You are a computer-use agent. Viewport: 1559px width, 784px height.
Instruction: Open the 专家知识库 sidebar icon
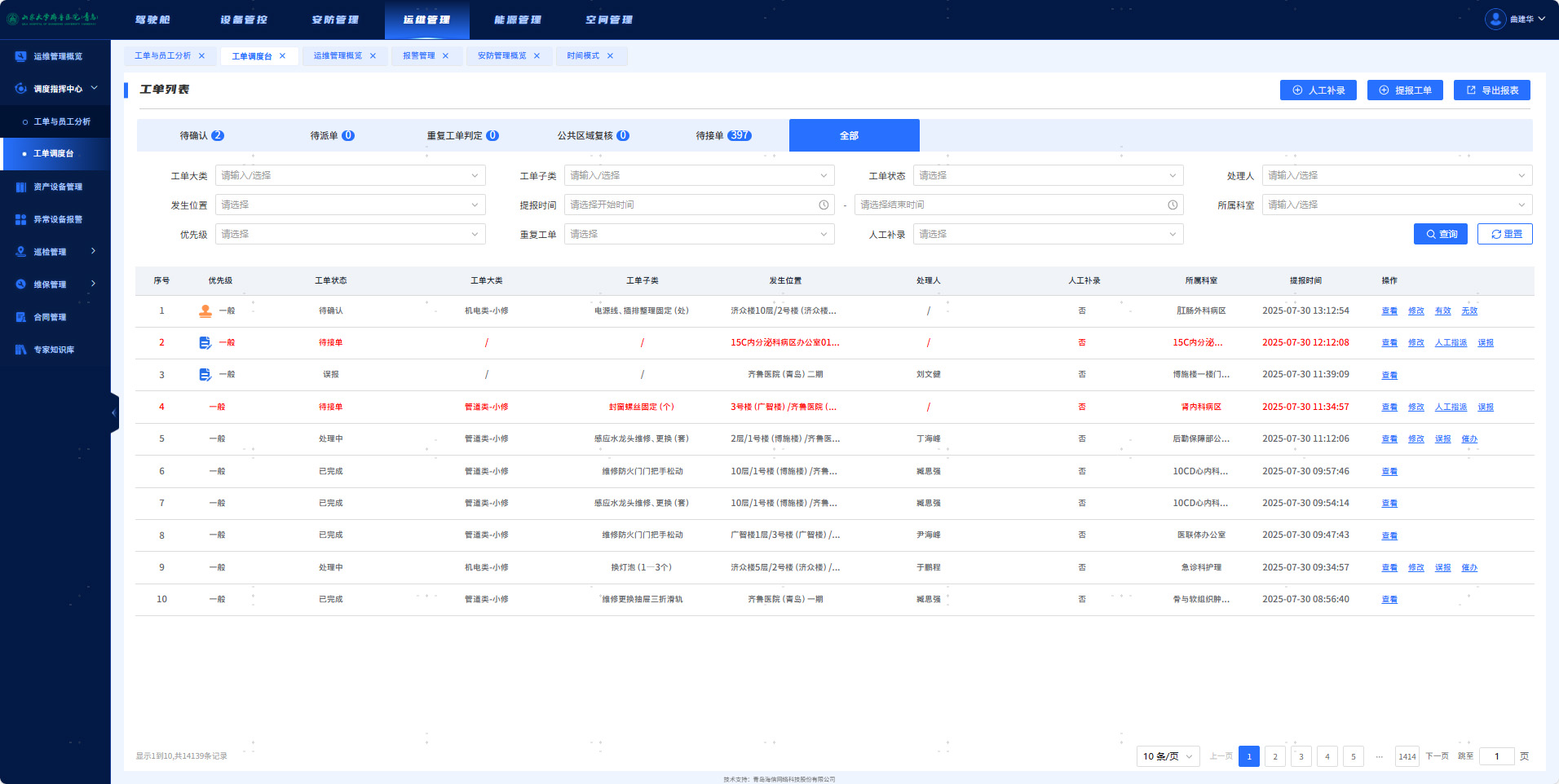pyautogui.click(x=21, y=350)
